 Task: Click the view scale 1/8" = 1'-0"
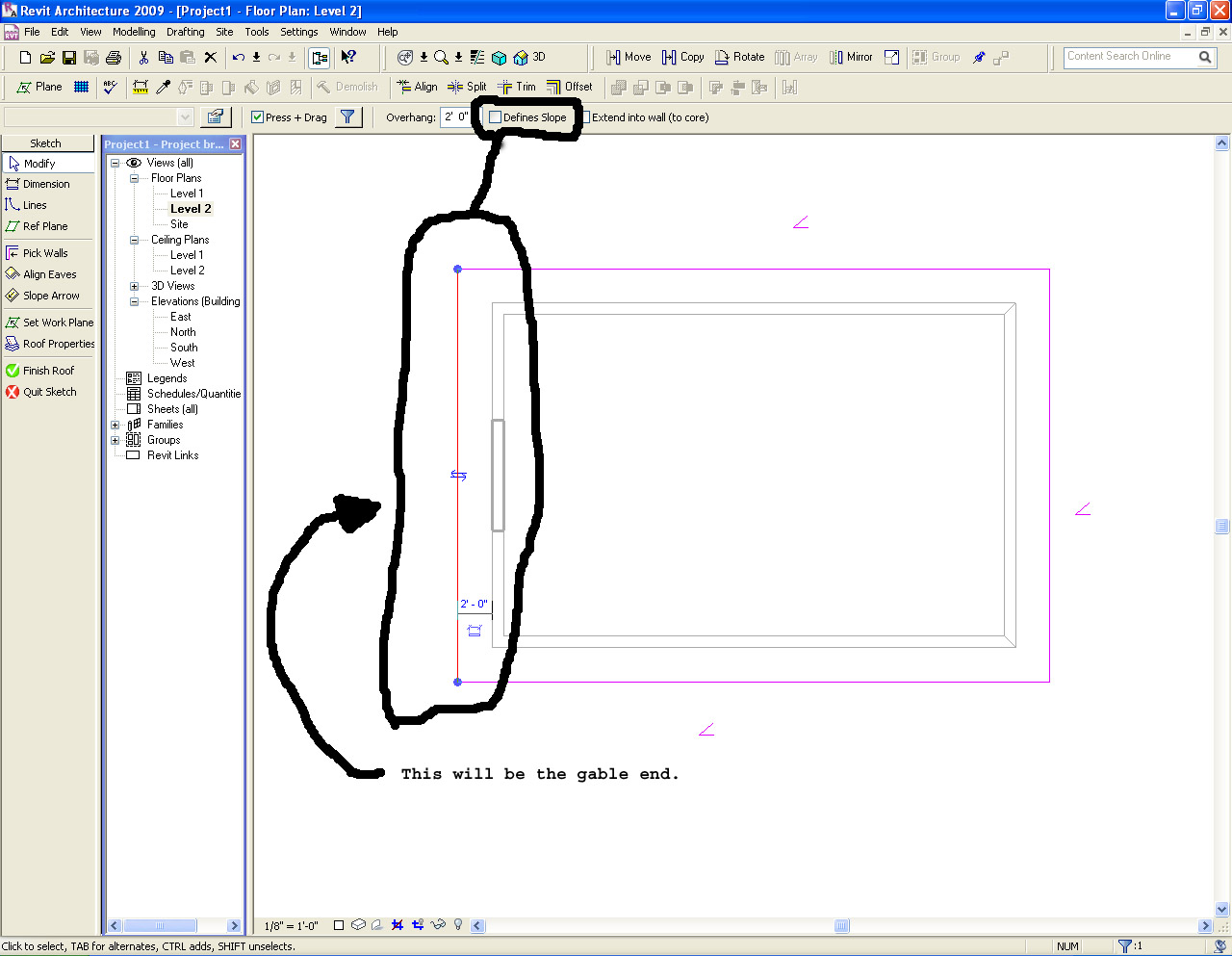(x=291, y=926)
